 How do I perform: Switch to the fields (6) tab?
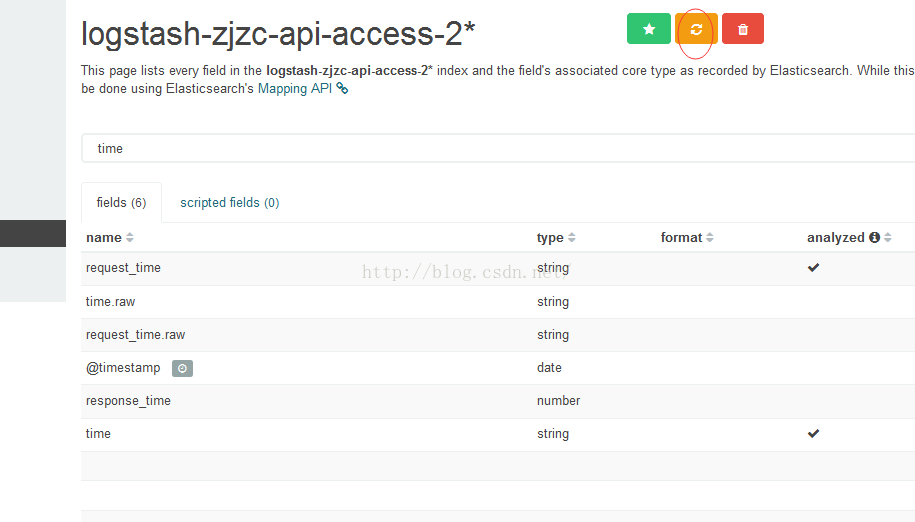click(121, 202)
